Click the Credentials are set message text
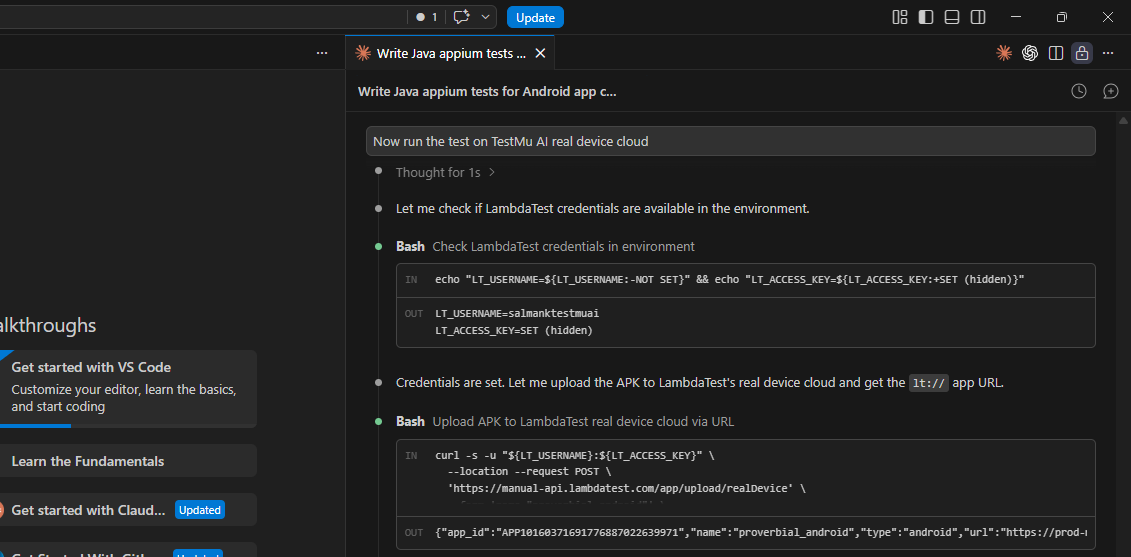This screenshot has height=557, width=1131. [x=700, y=382]
